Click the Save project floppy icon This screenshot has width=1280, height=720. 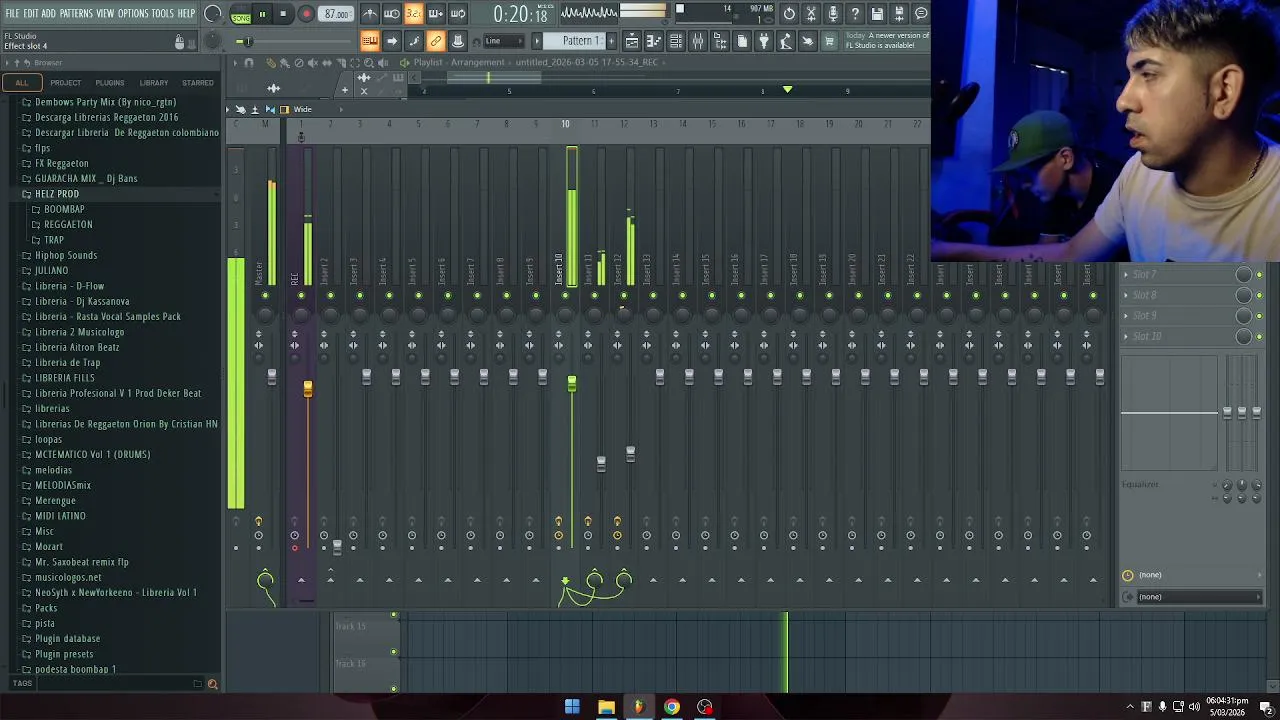point(877,14)
